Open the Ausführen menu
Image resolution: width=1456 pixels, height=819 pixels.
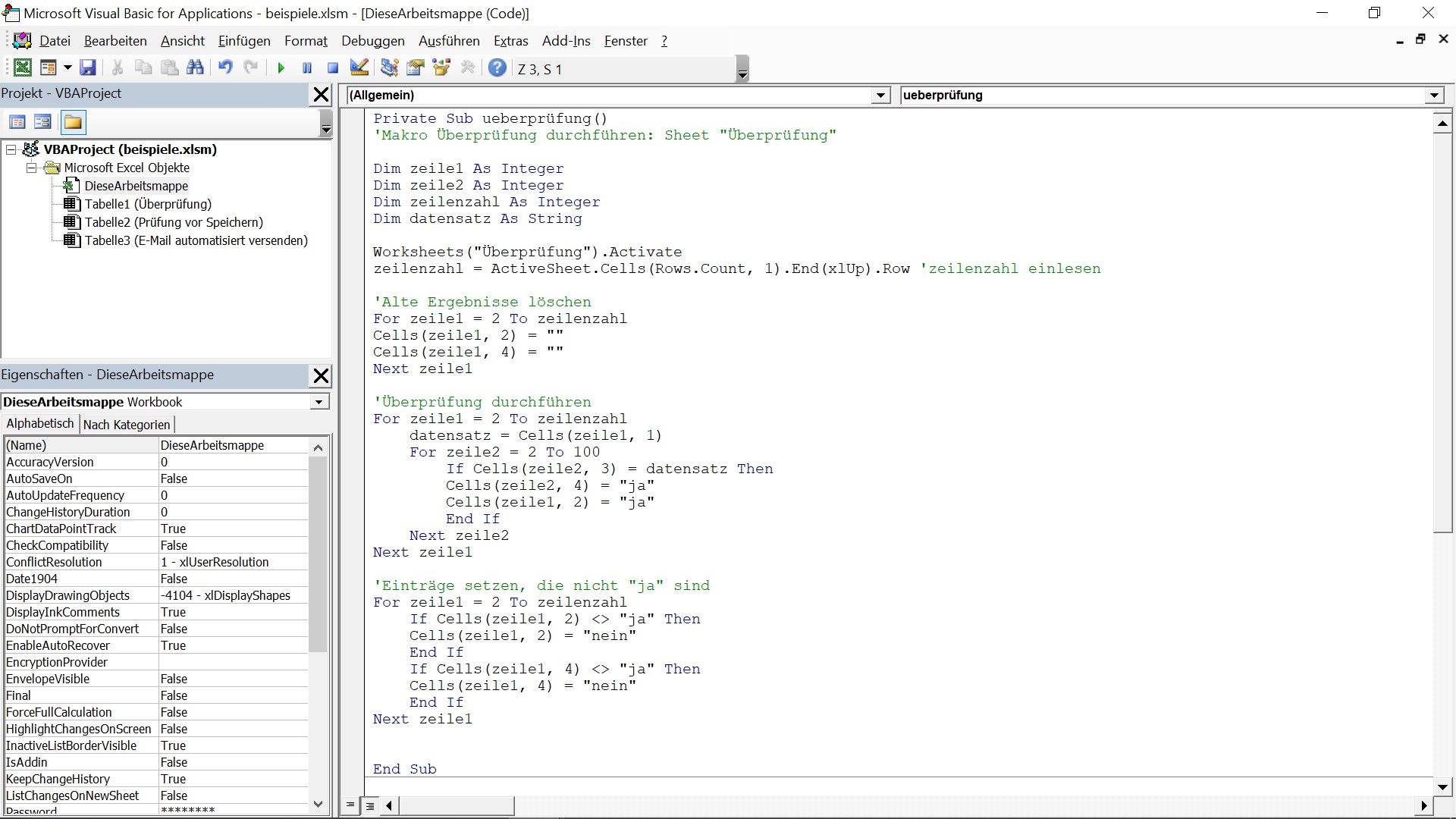click(449, 41)
